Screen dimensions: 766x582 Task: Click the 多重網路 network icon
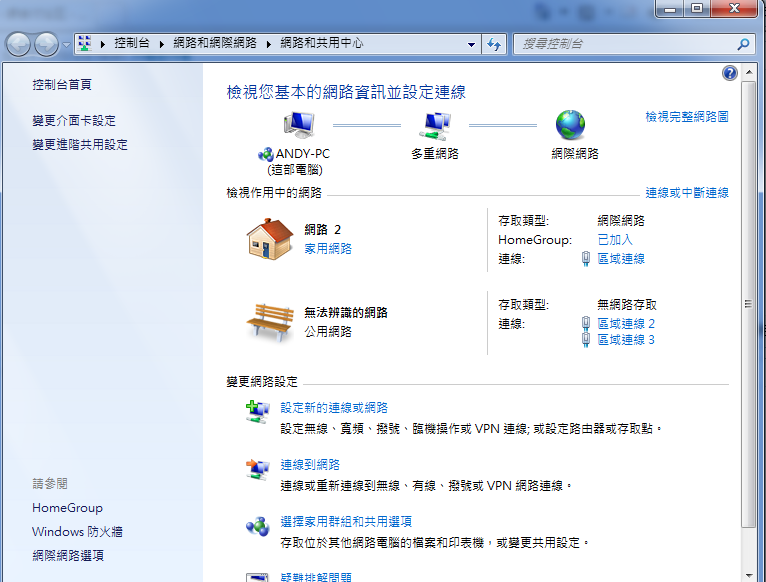(x=435, y=125)
